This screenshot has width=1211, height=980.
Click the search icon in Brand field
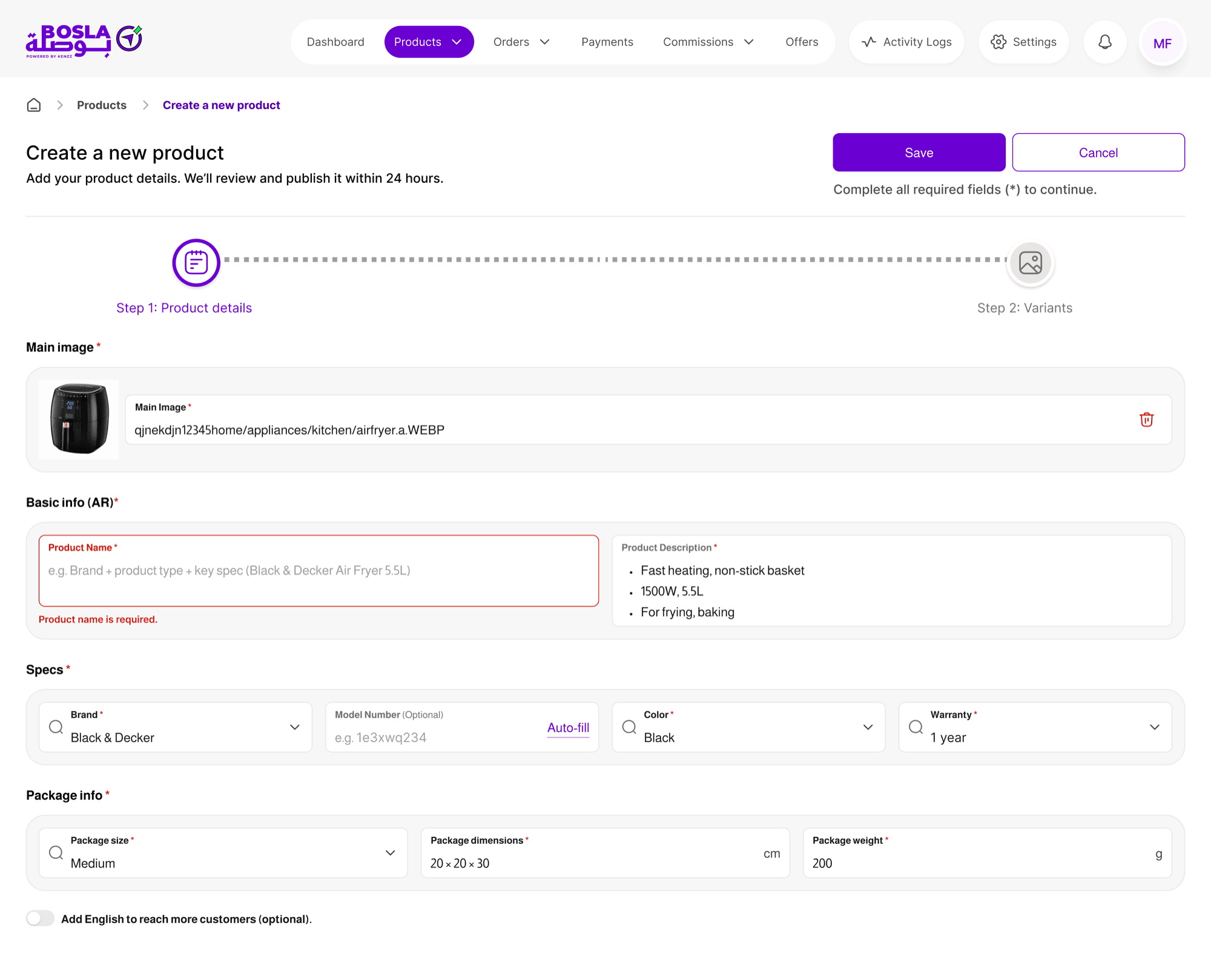pyautogui.click(x=56, y=727)
